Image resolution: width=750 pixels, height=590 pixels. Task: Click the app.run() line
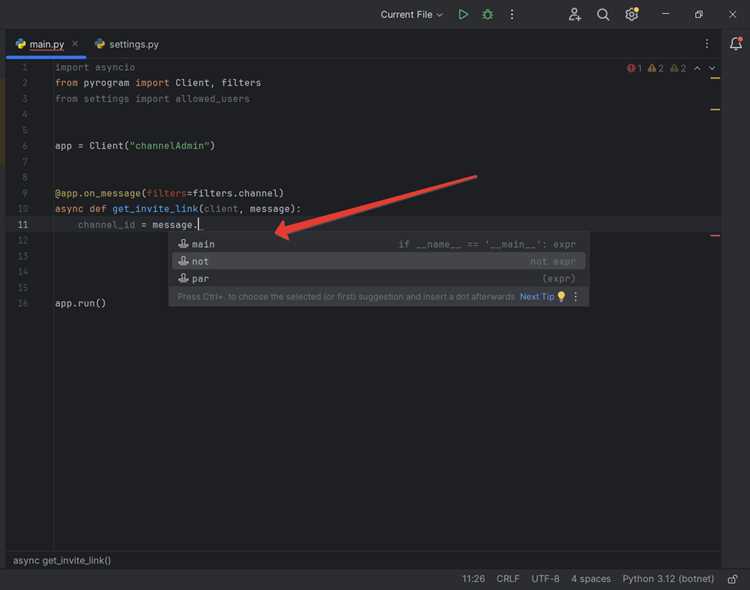(80, 303)
